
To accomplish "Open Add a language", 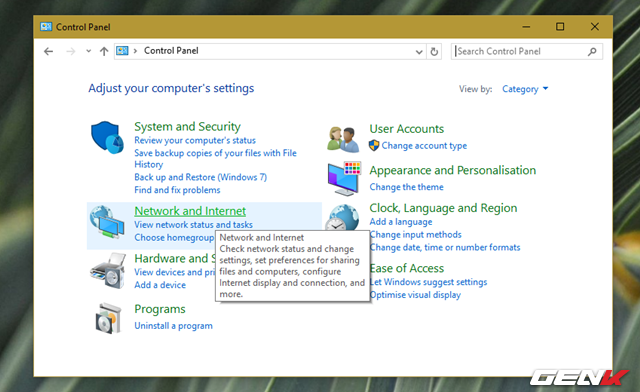I will [401, 222].
